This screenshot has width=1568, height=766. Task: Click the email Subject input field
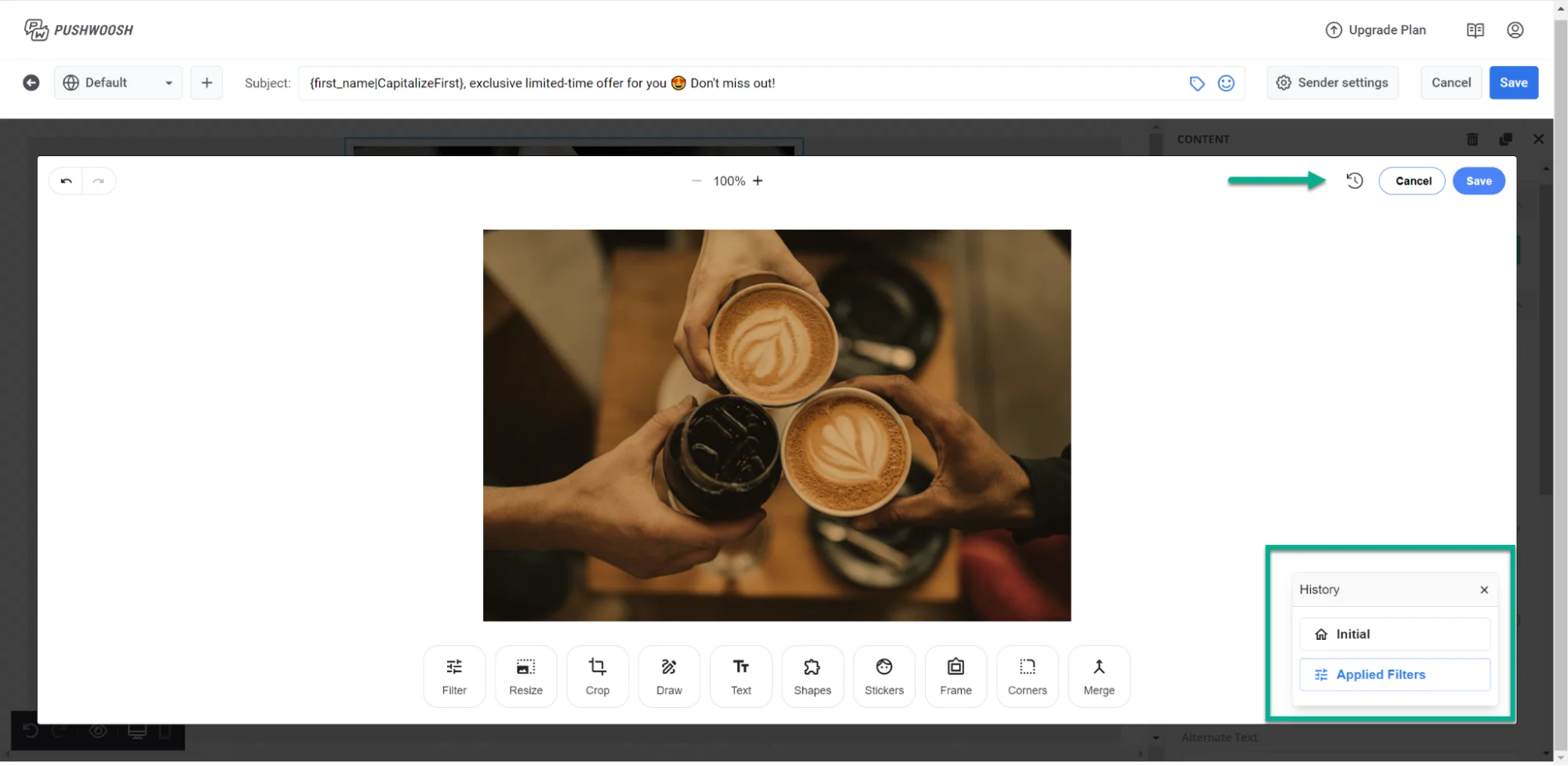(737, 83)
